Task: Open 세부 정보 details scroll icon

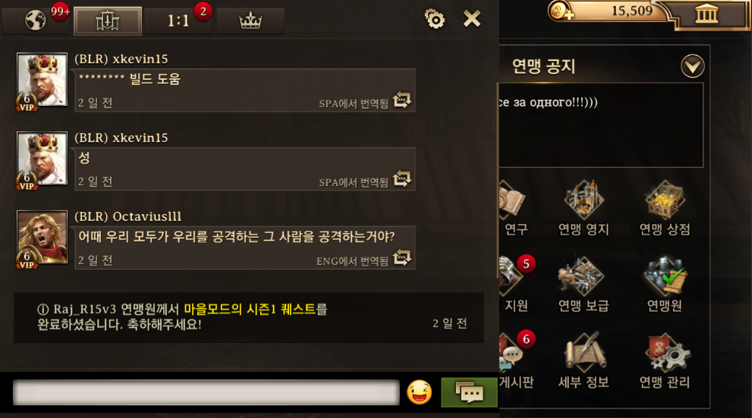Action: tap(584, 352)
